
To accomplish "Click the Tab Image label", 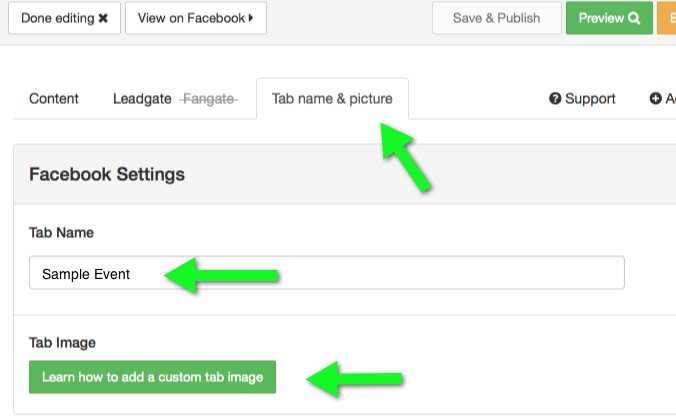I will tap(63, 343).
